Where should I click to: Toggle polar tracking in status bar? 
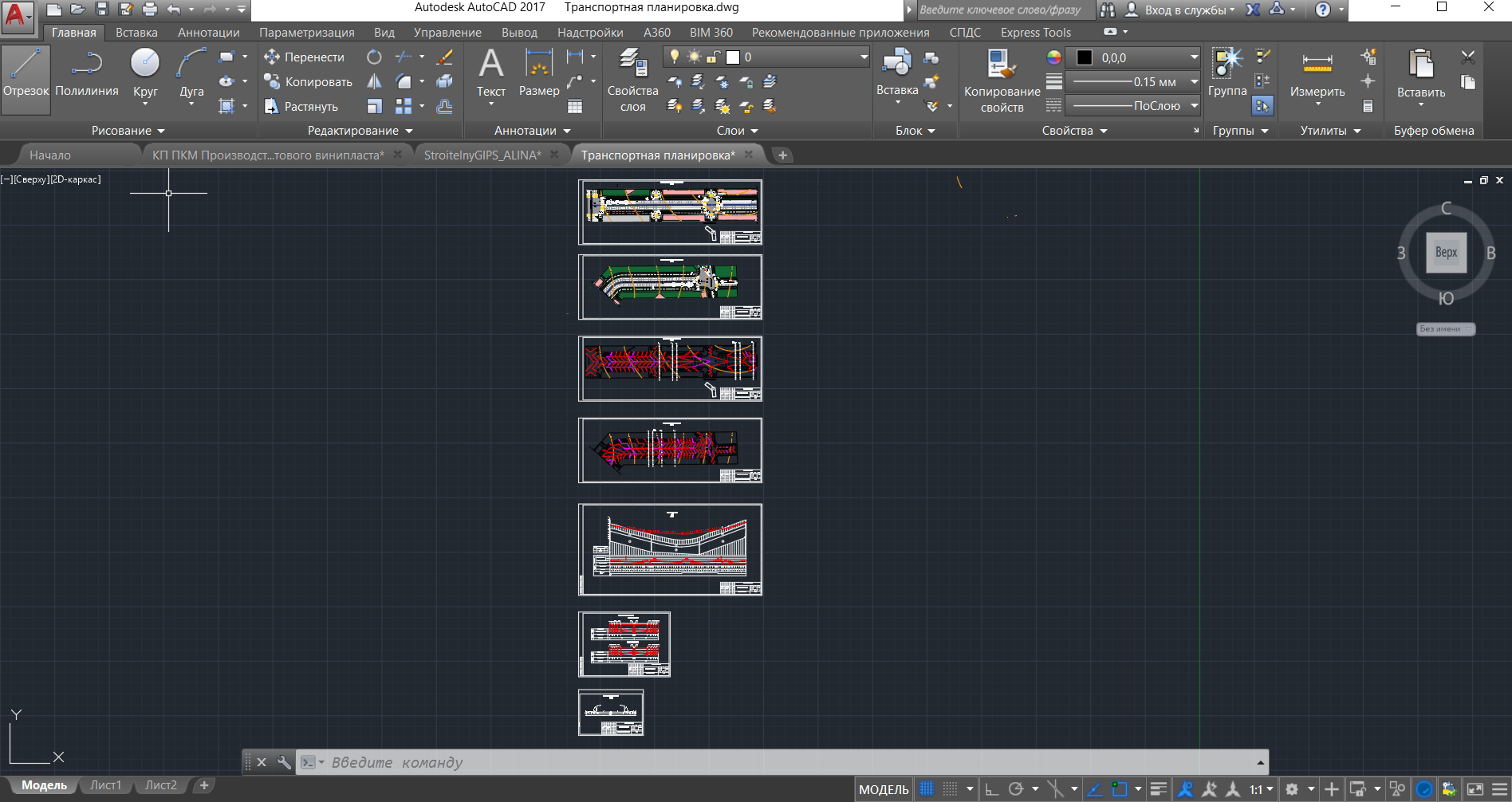1015,789
